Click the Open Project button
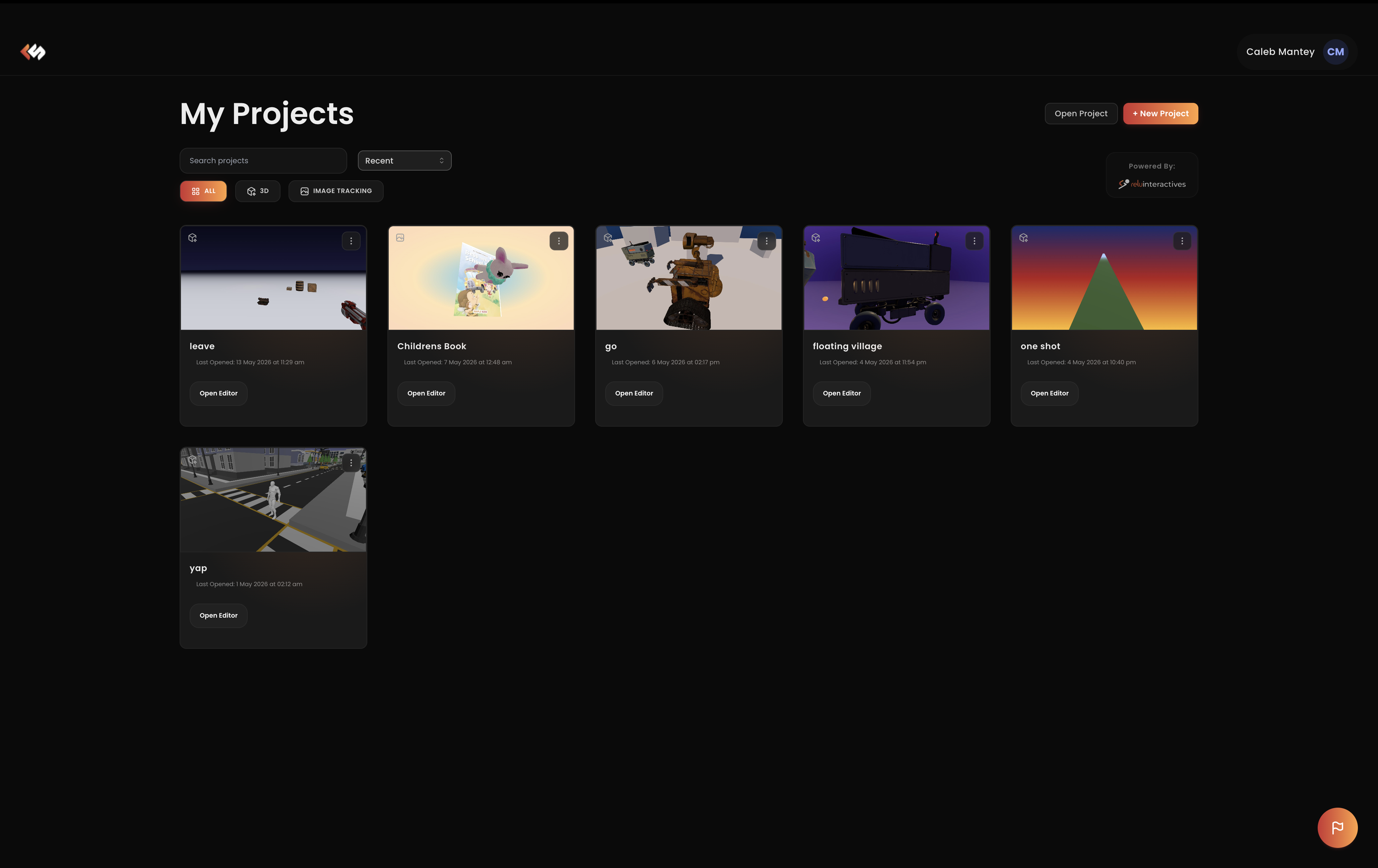Viewport: 1378px width, 868px height. coord(1080,113)
